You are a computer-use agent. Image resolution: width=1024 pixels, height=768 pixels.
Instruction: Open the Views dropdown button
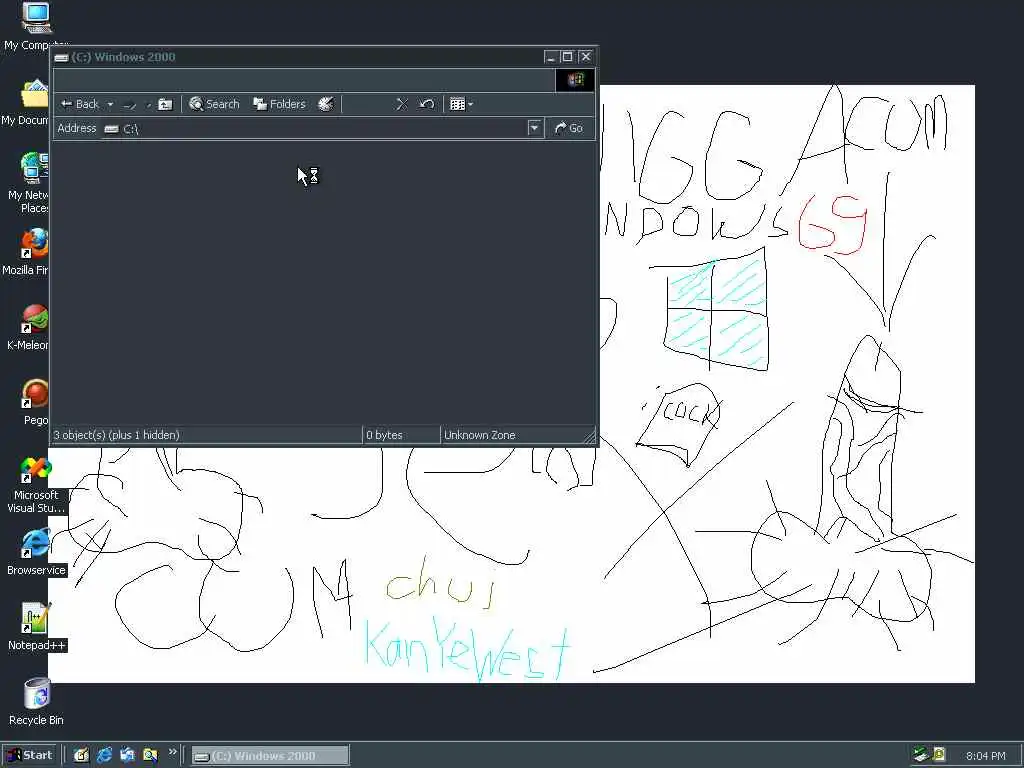(461, 104)
